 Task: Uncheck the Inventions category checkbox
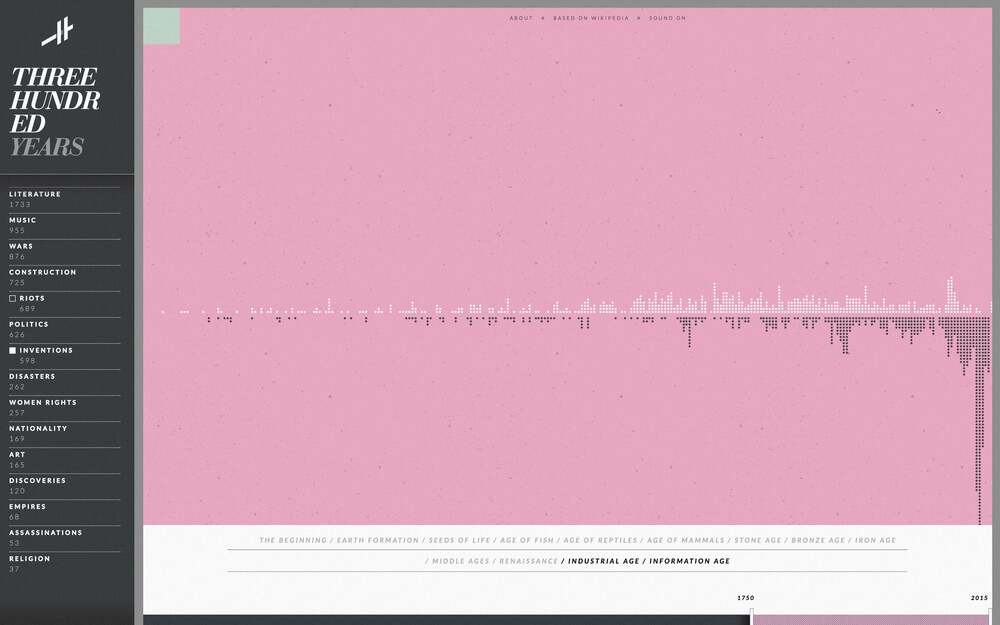coord(13,350)
